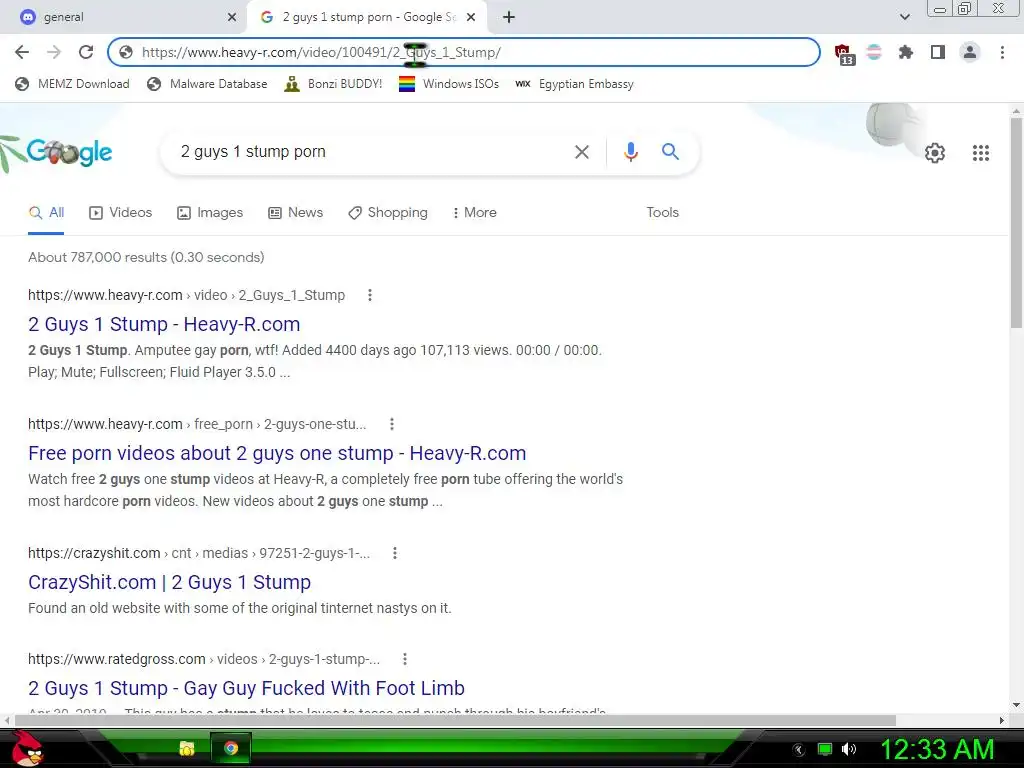Click "About 787,000 results" stats text
Viewport: 1024px width, 768px height.
pos(146,257)
